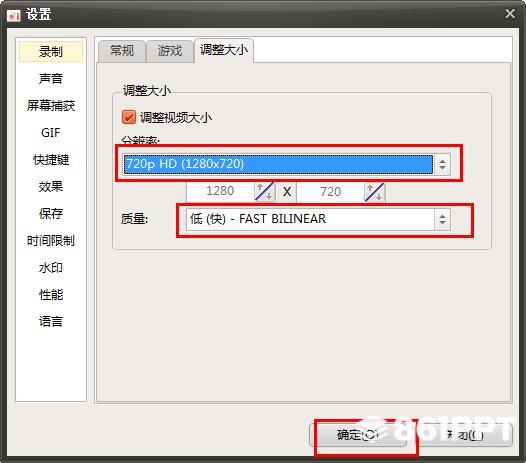
Task: Toggle the 调整视频大小 checkbox
Action: tap(129, 117)
